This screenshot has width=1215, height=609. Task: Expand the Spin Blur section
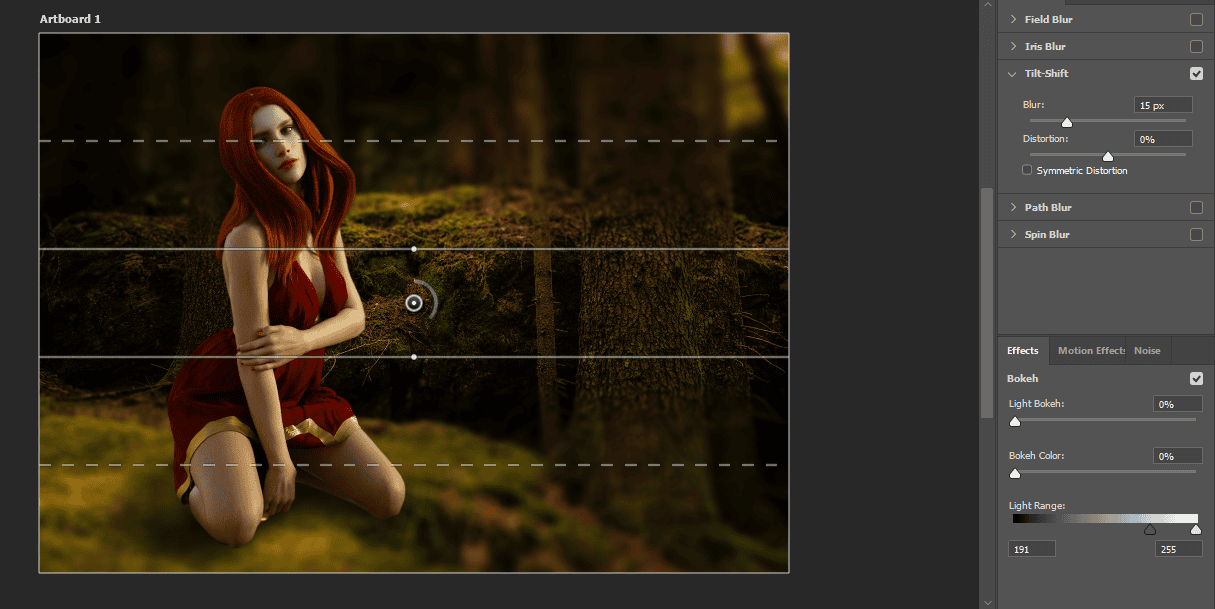[x=1013, y=234]
